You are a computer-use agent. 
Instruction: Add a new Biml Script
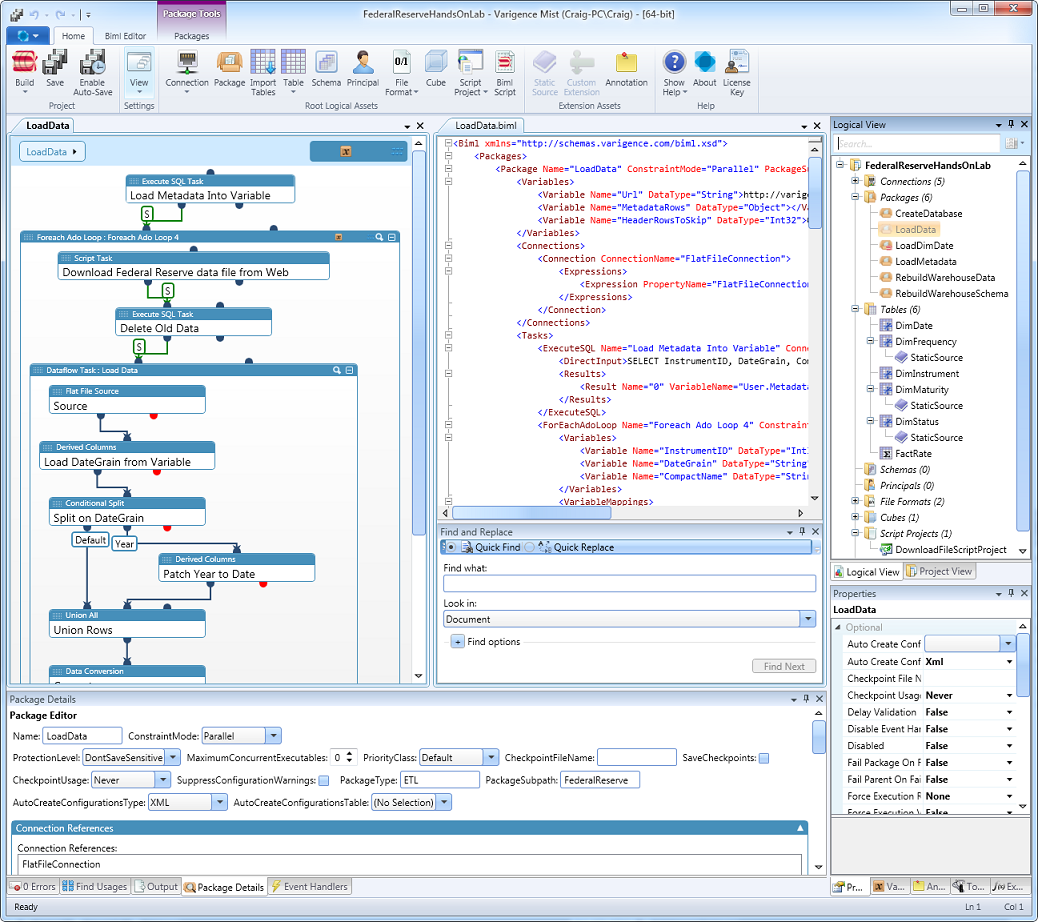coord(504,73)
